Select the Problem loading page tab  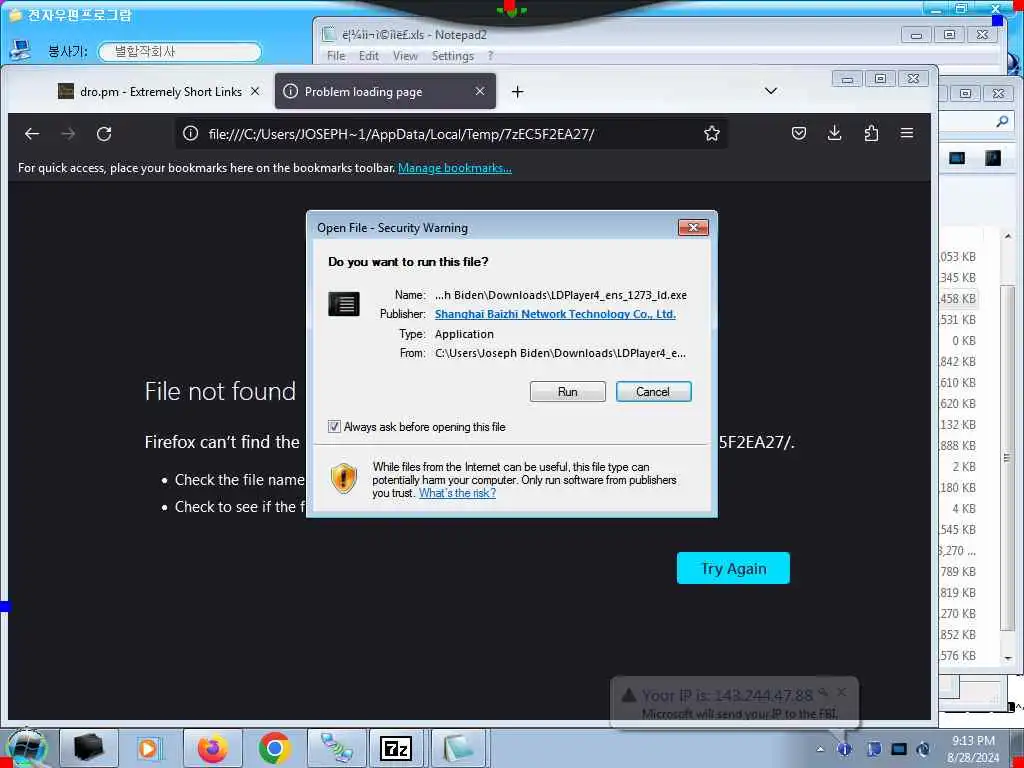[x=385, y=91]
